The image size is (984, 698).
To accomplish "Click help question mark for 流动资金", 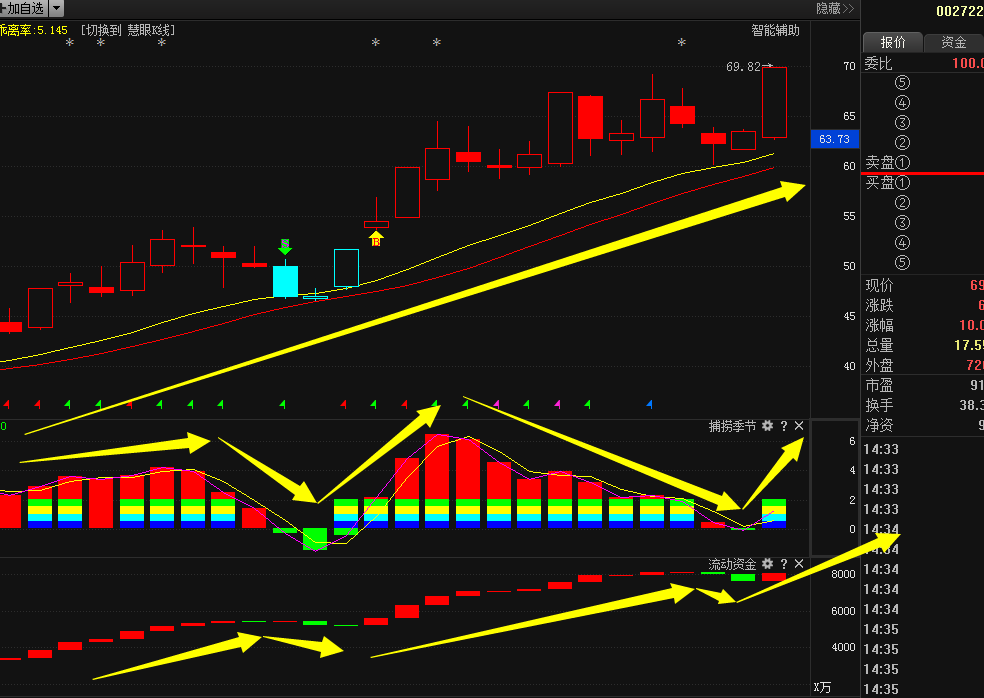I will click(x=784, y=564).
